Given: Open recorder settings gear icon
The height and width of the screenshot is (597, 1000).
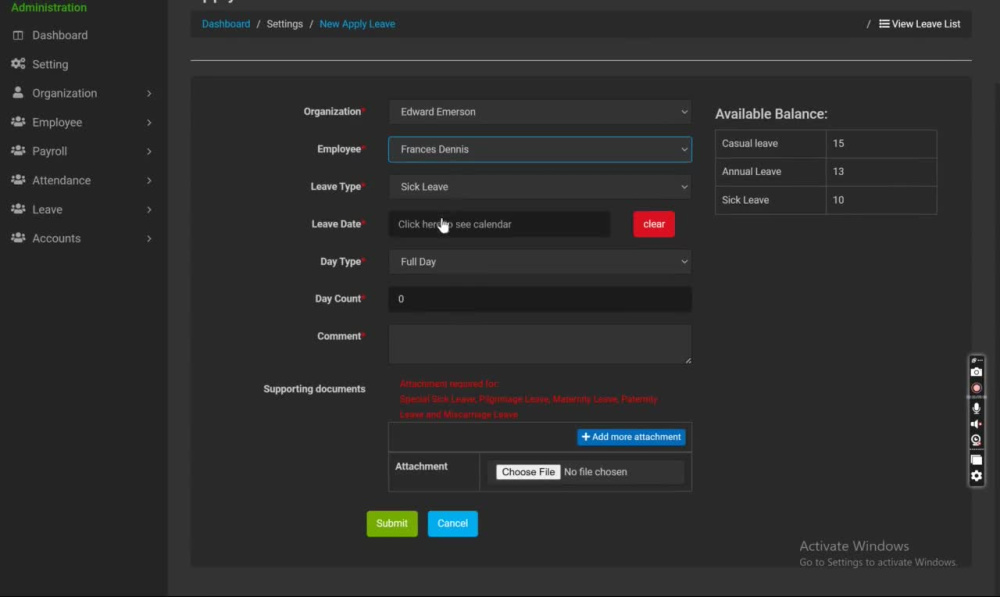Looking at the screenshot, I should [x=976, y=476].
